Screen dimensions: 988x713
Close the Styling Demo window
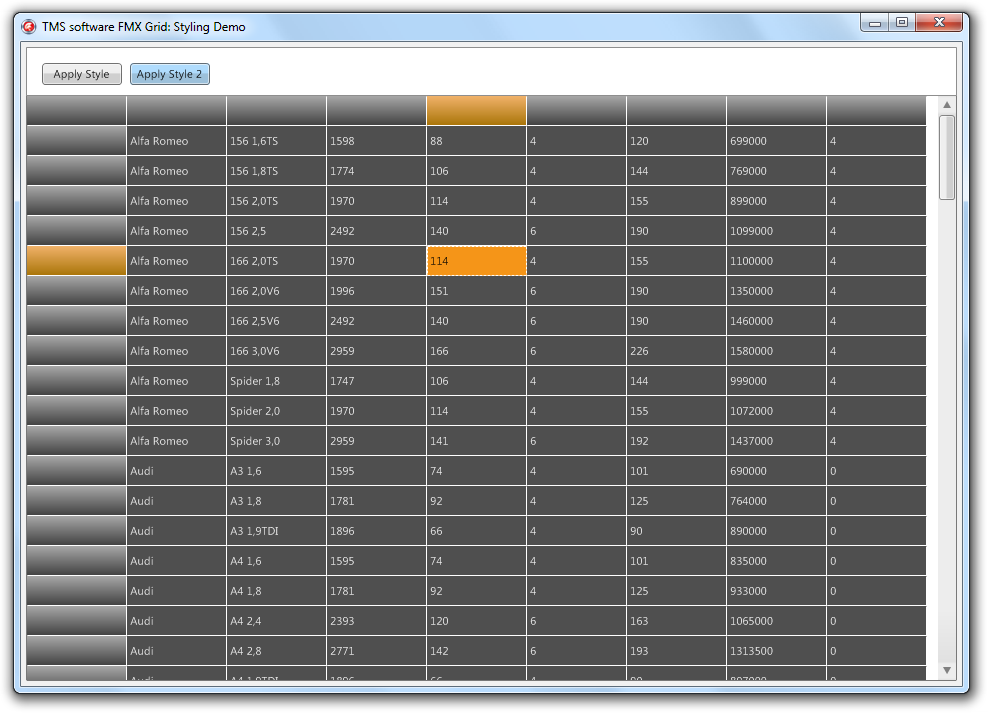pyautogui.click(x=939, y=23)
